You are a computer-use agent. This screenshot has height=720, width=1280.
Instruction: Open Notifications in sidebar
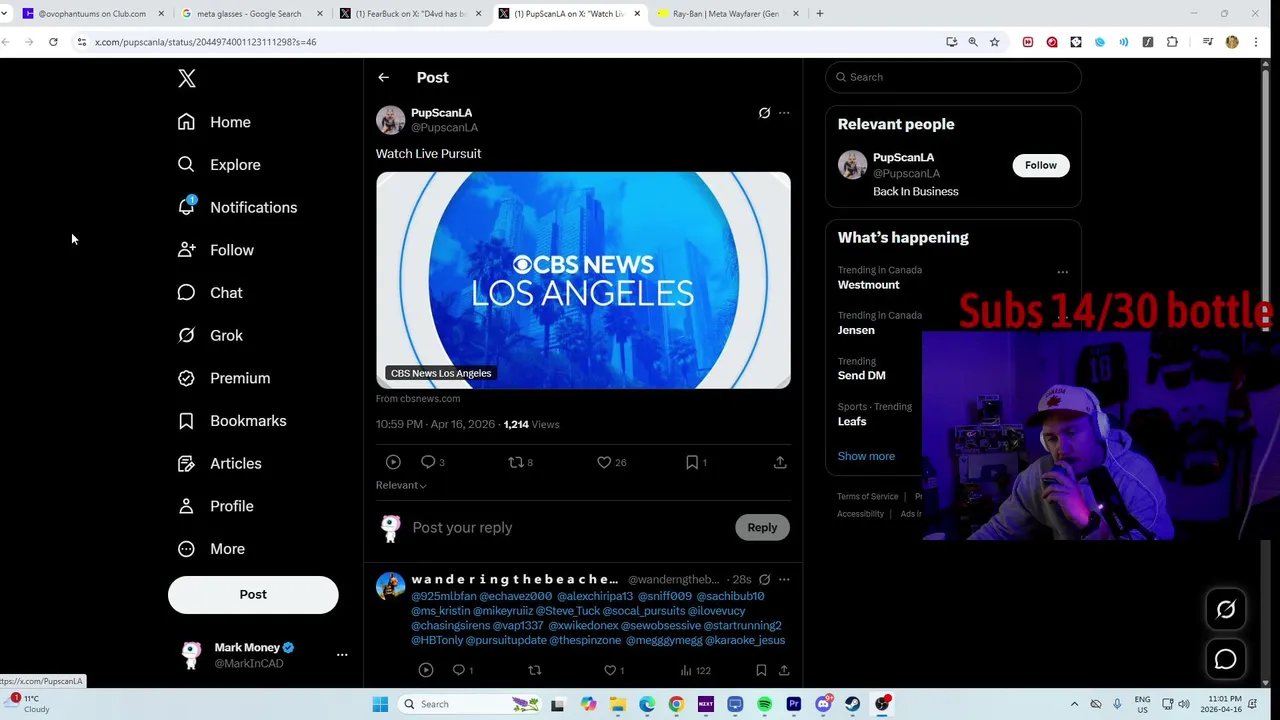click(x=237, y=207)
